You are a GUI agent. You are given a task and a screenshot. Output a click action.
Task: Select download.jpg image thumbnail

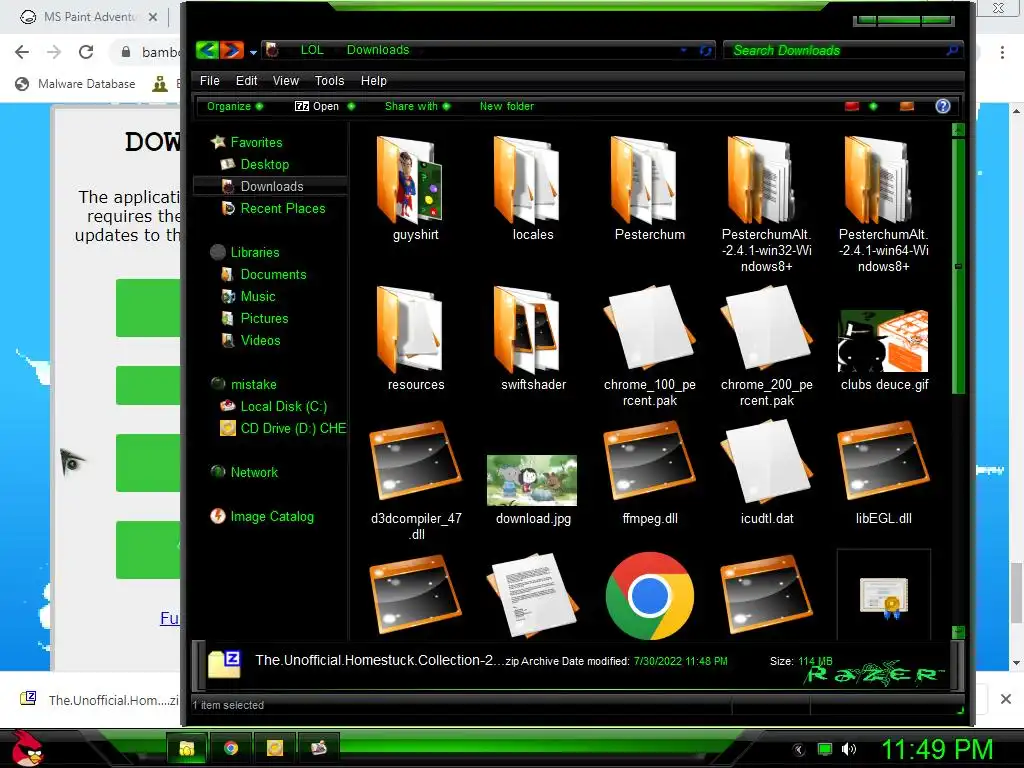click(532, 480)
